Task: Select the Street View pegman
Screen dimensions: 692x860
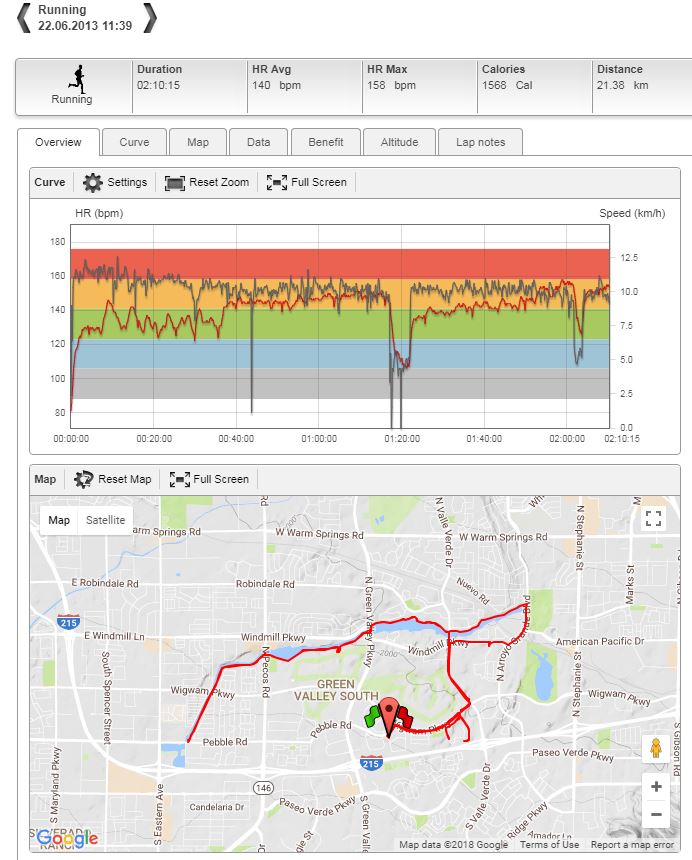Action: pyautogui.click(x=655, y=748)
